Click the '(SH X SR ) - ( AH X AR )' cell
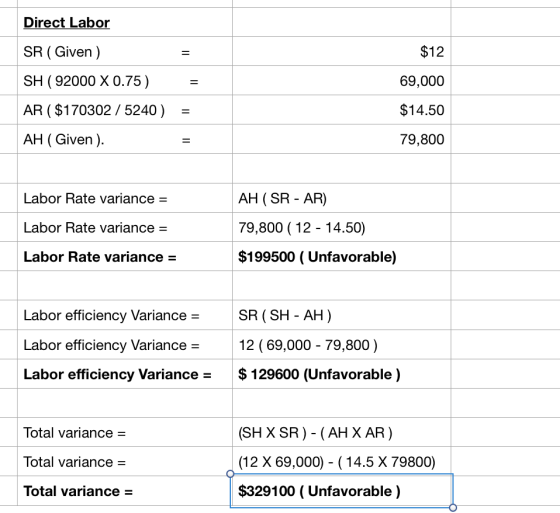Screen dimensions: 560x513 pos(341,433)
